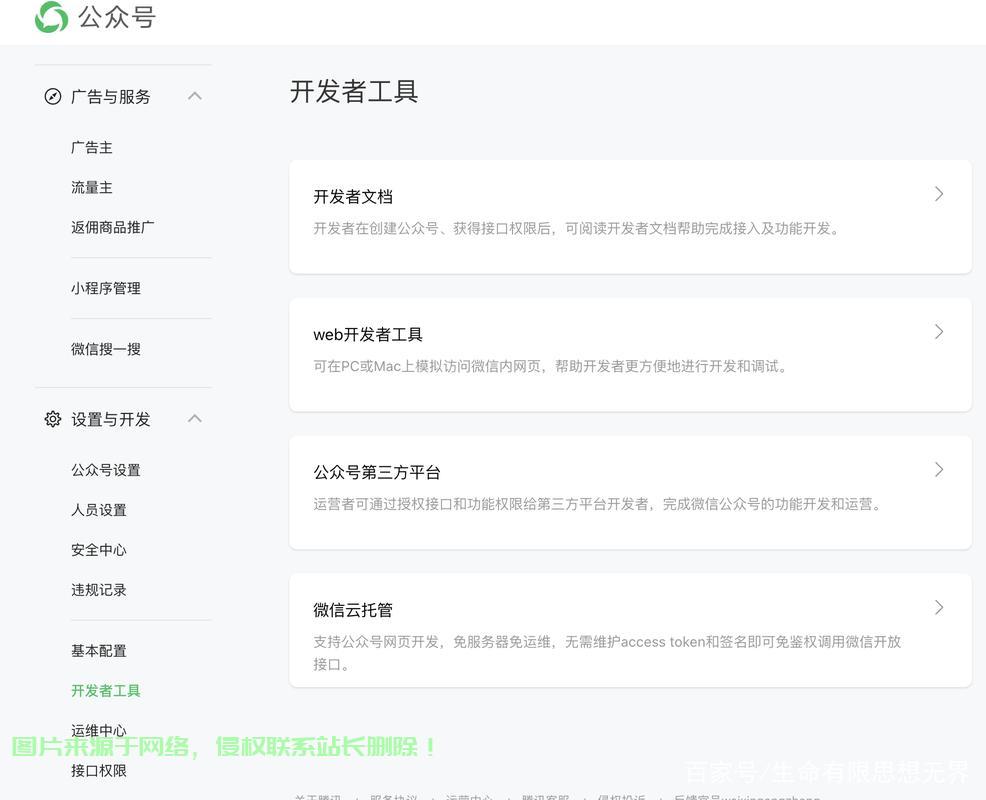Viewport: 986px width, 800px height.
Task: Open the web开发者工具 card title
Action: click(368, 335)
